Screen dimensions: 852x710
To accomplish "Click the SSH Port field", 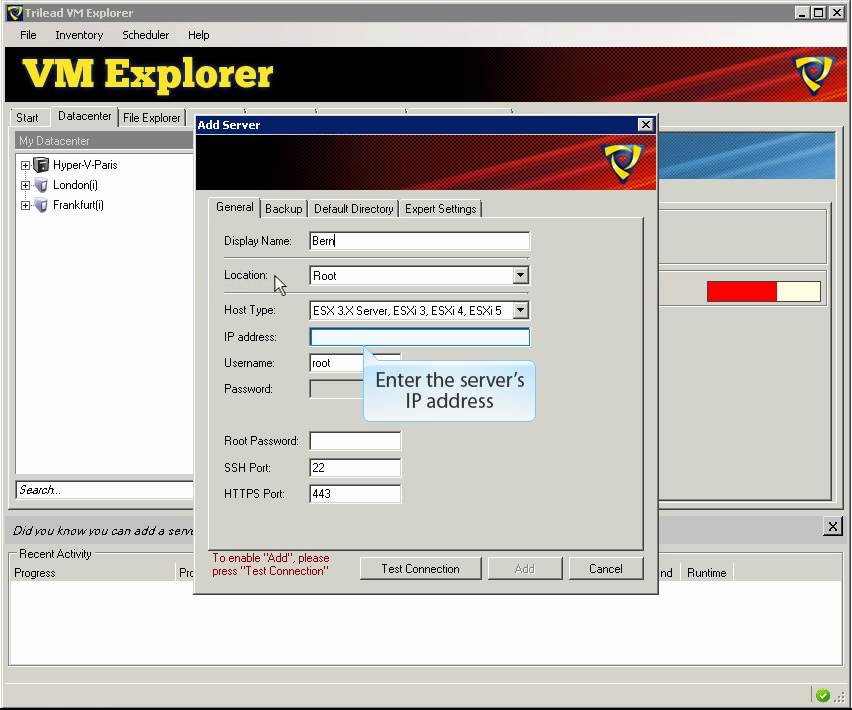I will pyautogui.click(x=355, y=468).
